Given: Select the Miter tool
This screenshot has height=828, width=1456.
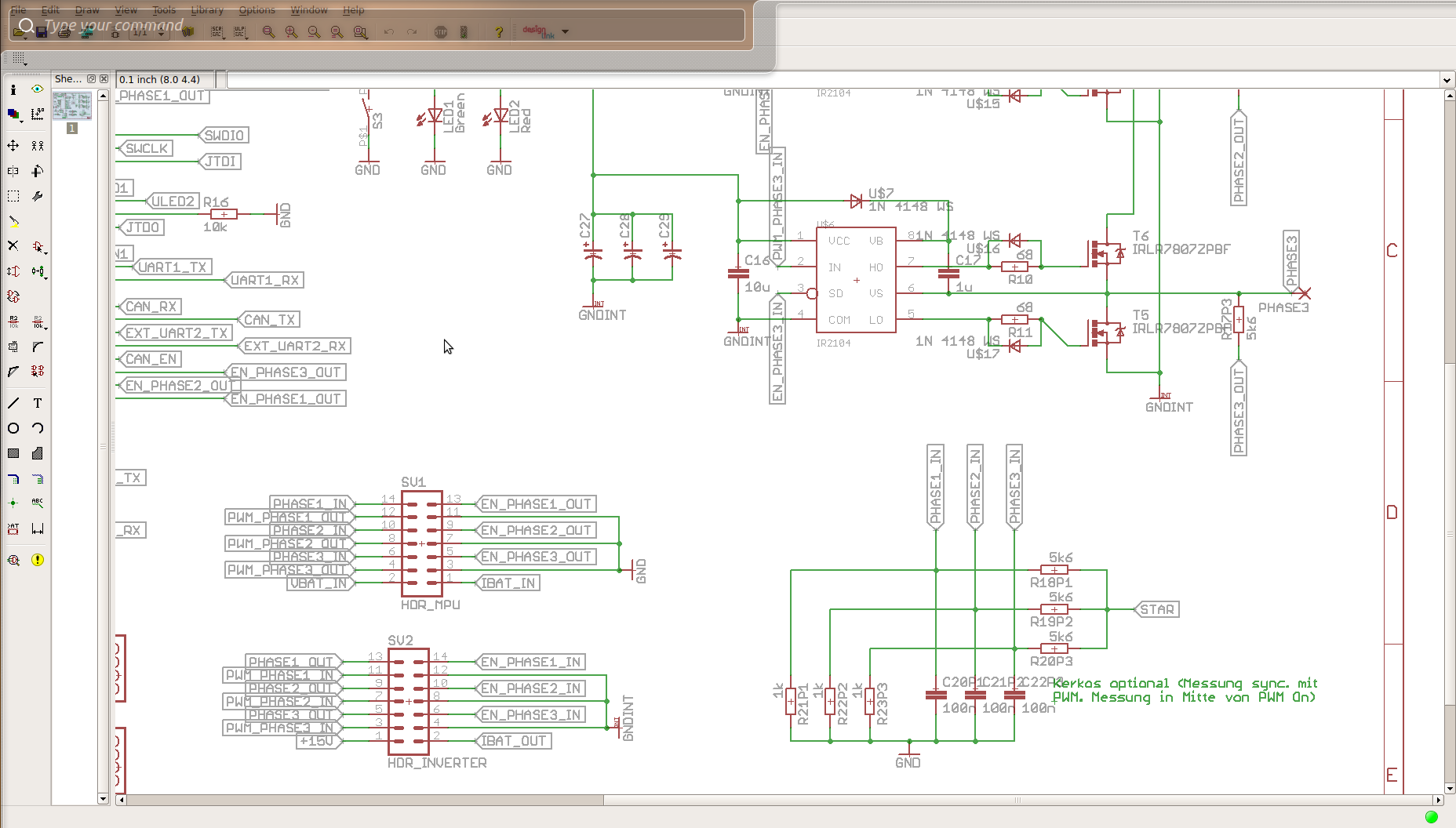Looking at the screenshot, I should tap(38, 347).
